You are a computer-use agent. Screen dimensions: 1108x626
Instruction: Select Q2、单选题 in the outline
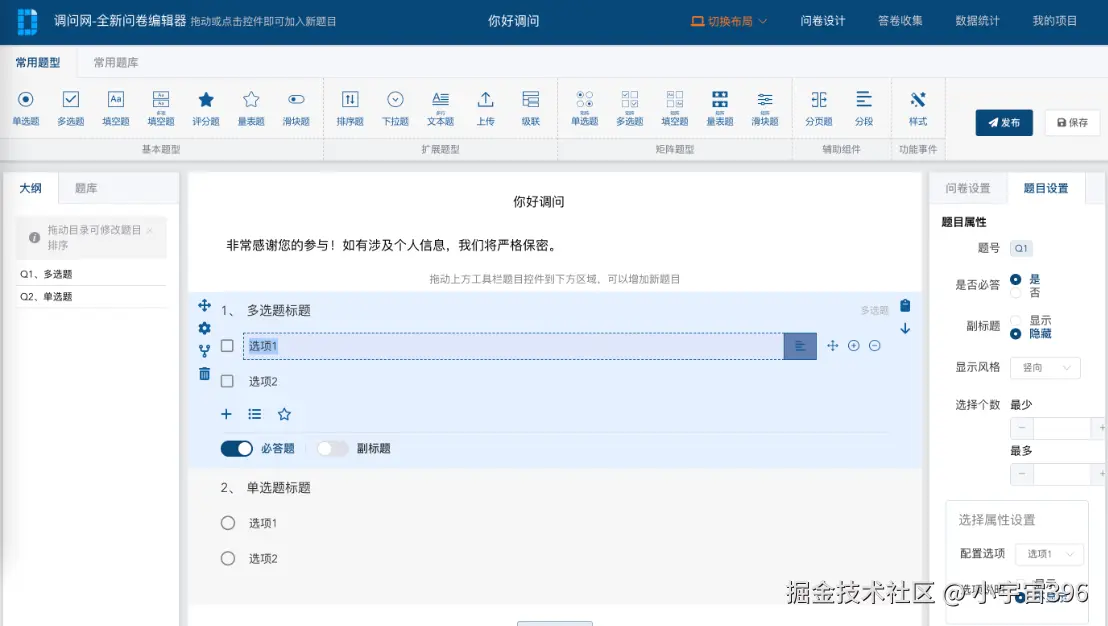tap(92, 297)
